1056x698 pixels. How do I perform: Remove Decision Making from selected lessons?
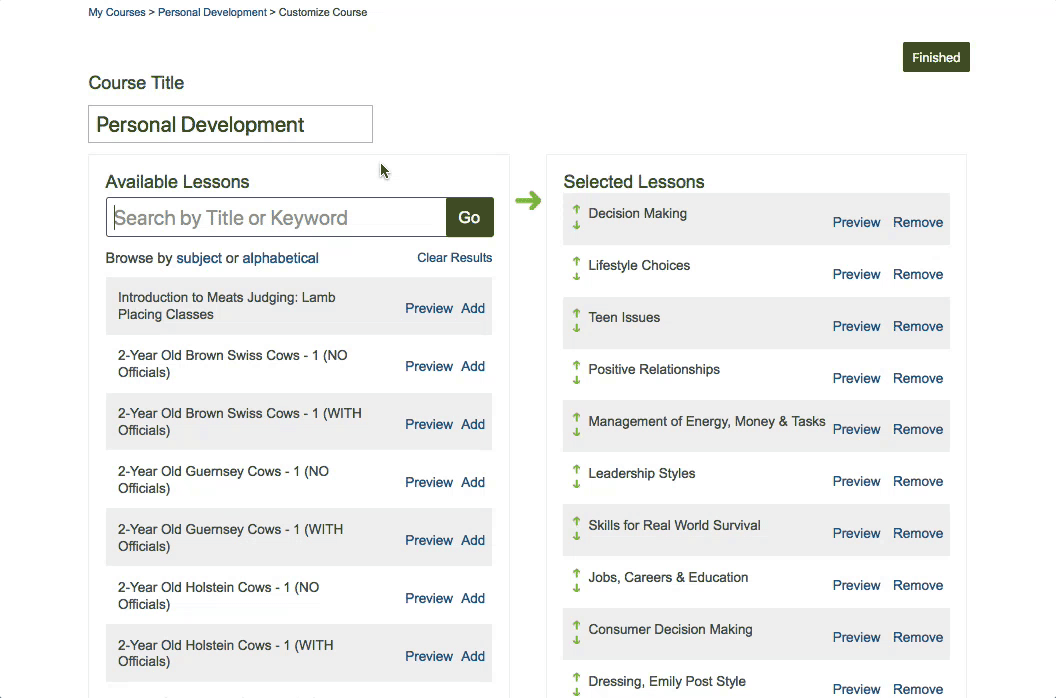[918, 222]
